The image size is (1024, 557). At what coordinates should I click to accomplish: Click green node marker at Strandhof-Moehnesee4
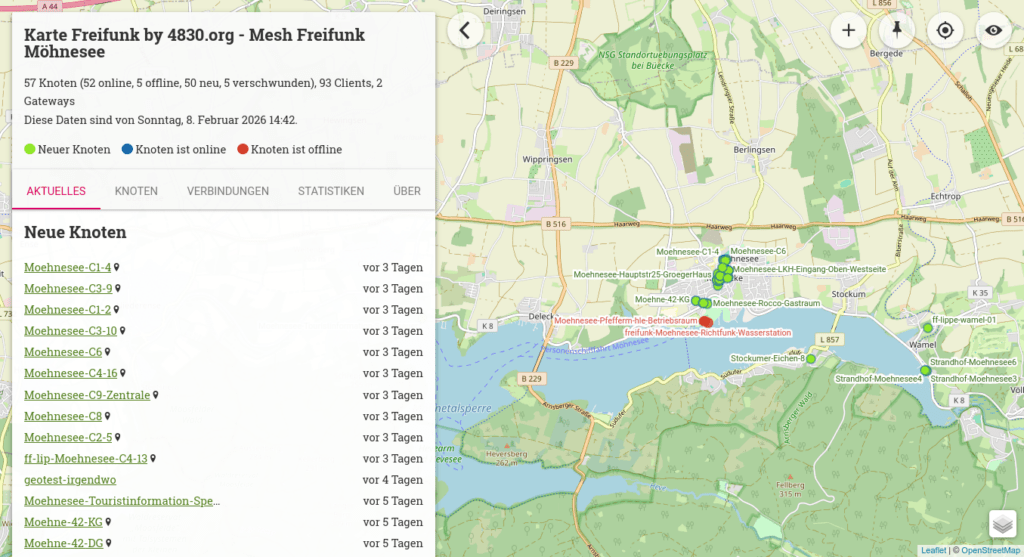pos(925,371)
